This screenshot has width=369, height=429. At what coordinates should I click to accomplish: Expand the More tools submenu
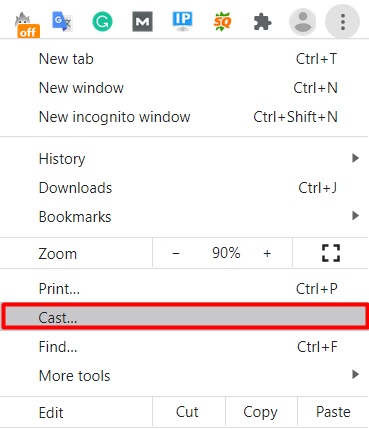(184, 375)
